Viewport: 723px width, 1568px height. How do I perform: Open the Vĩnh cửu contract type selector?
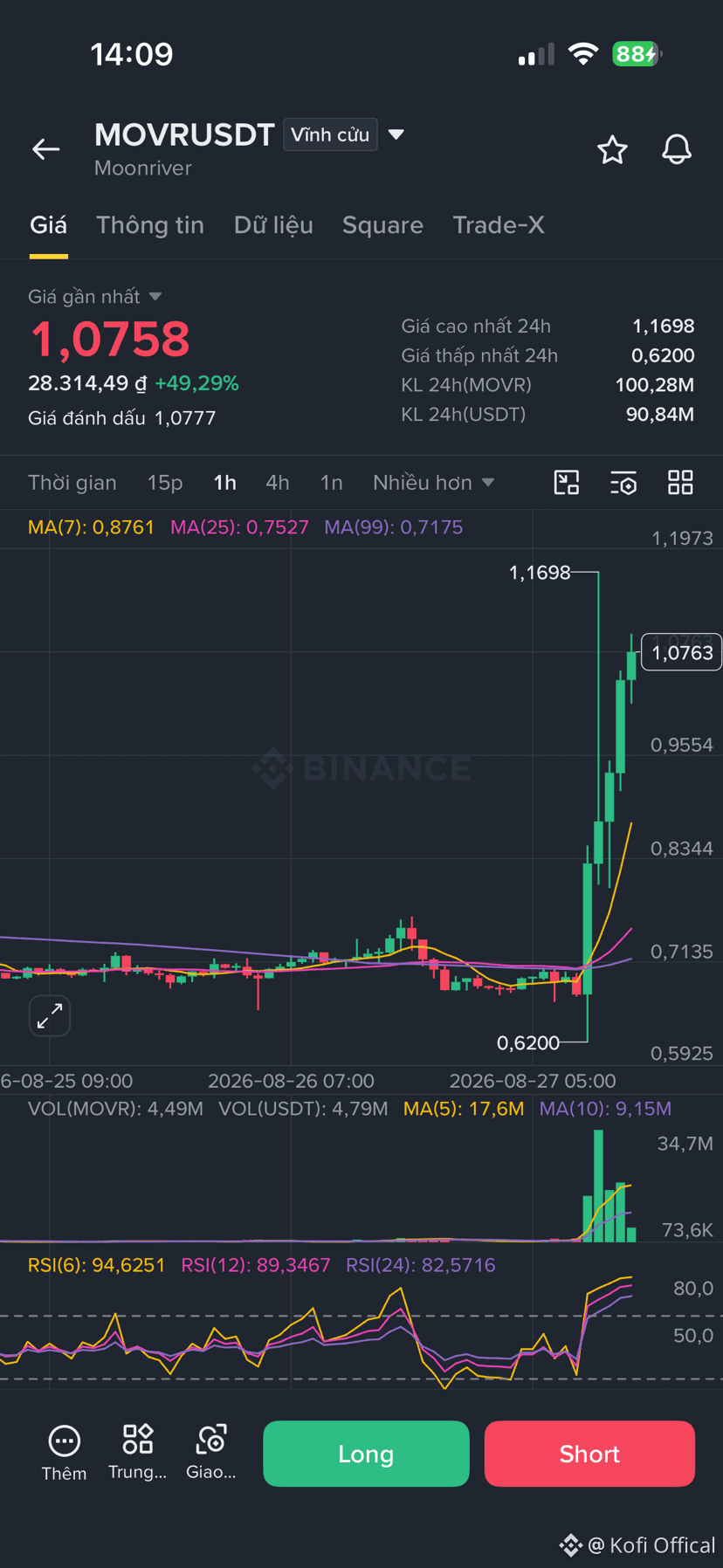330,134
